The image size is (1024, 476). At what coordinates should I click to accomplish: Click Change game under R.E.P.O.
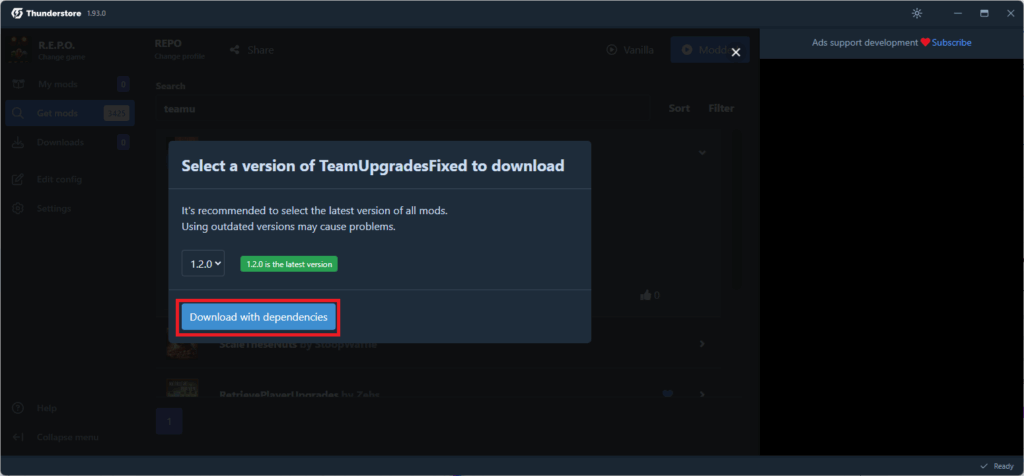coord(61,57)
